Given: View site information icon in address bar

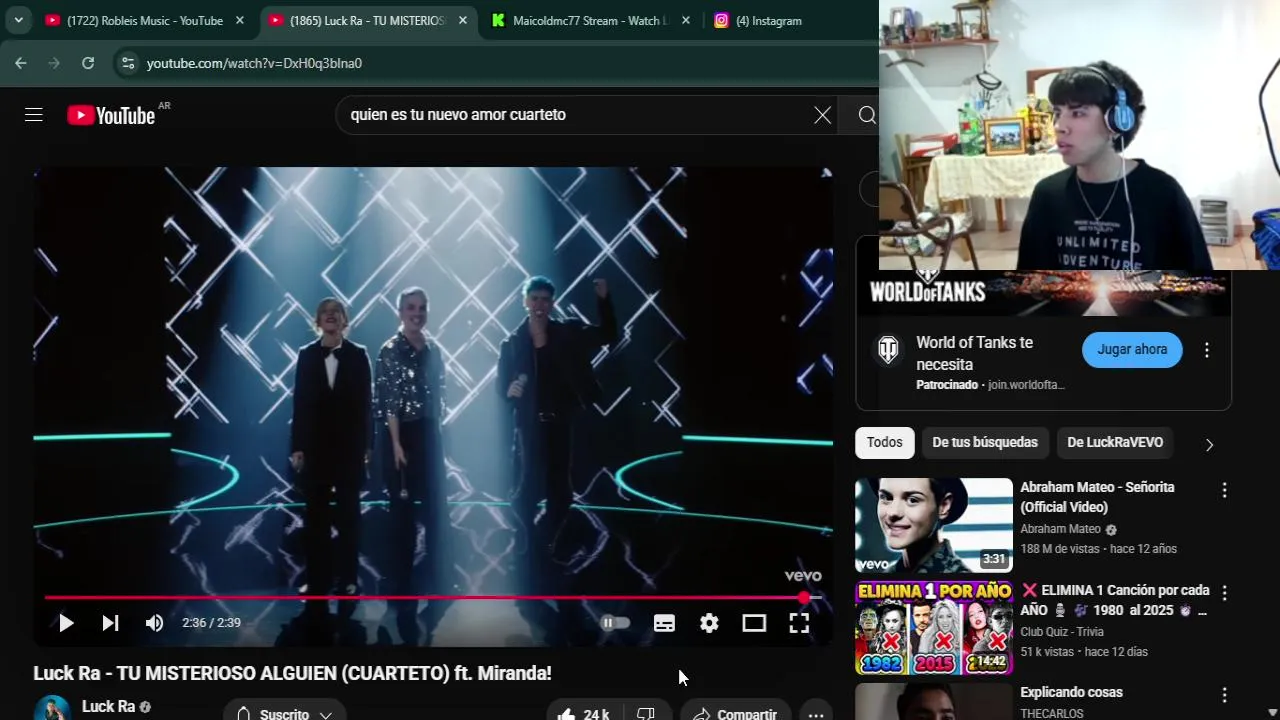Looking at the screenshot, I should coord(127,63).
